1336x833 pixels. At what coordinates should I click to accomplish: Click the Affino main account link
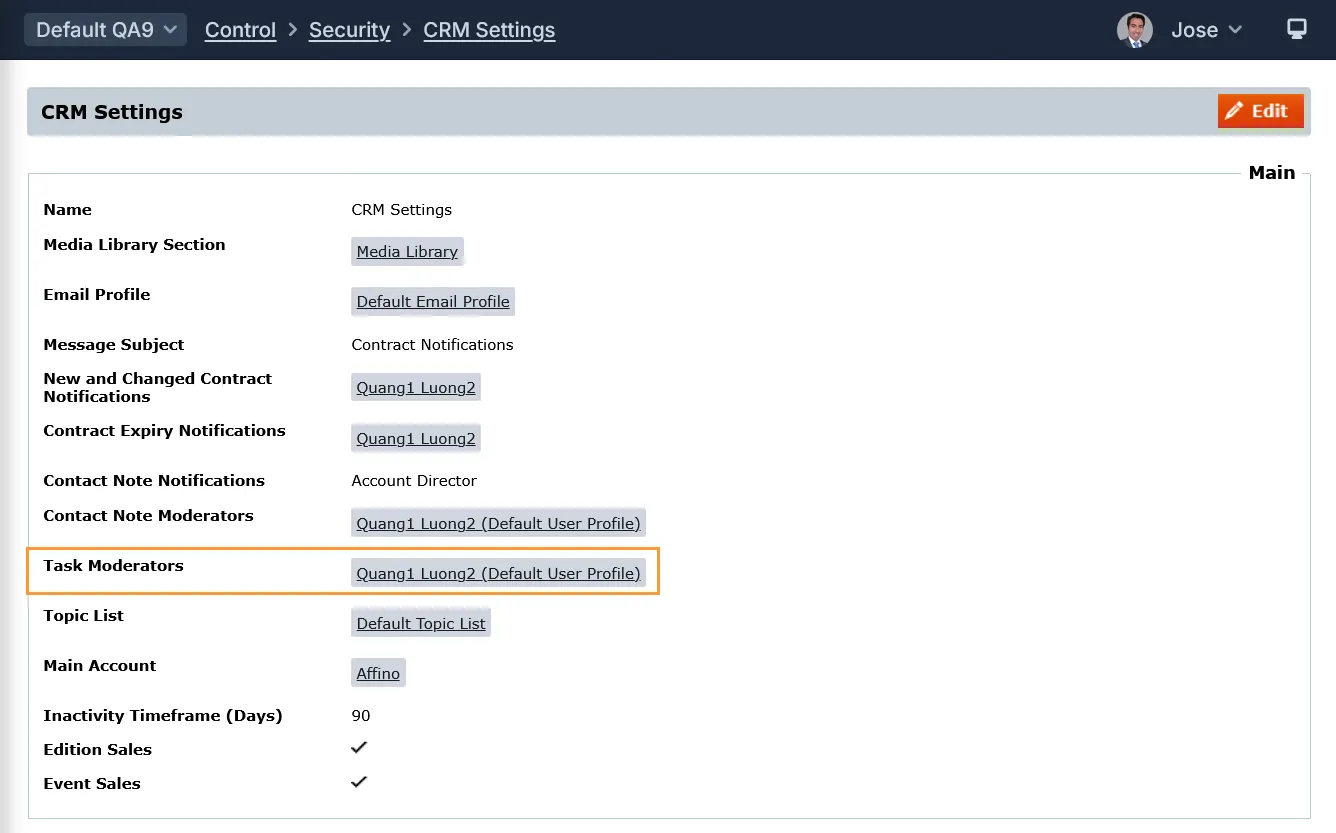coord(378,674)
